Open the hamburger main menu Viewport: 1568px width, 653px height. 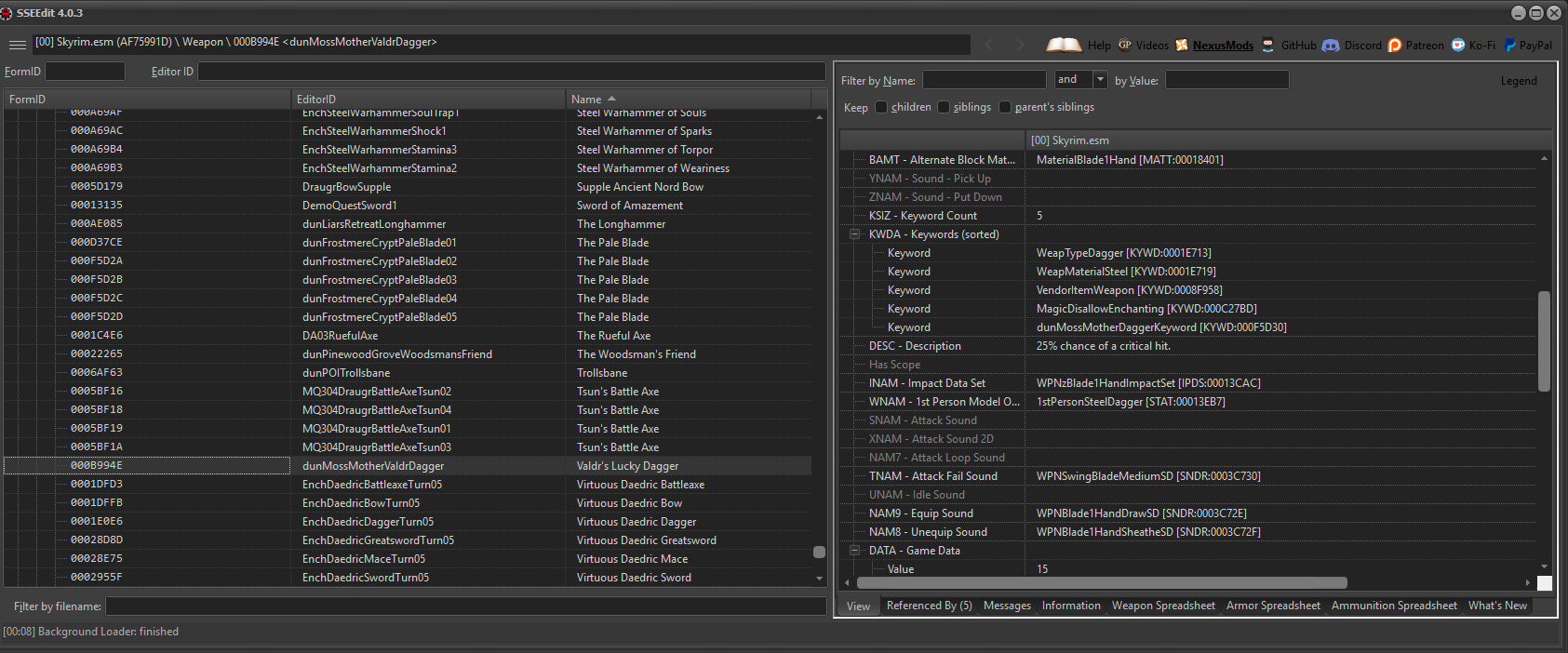click(x=17, y=45)
